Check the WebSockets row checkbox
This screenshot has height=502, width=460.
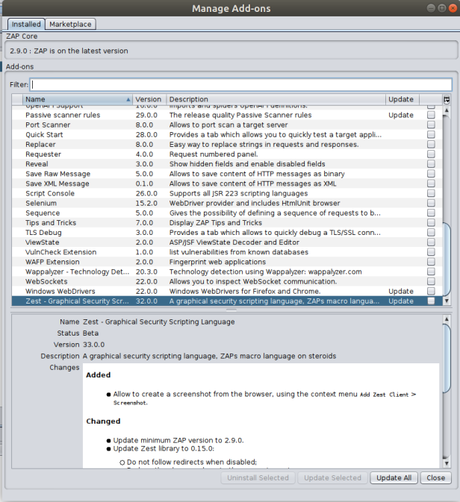click(x=431, y=281)
